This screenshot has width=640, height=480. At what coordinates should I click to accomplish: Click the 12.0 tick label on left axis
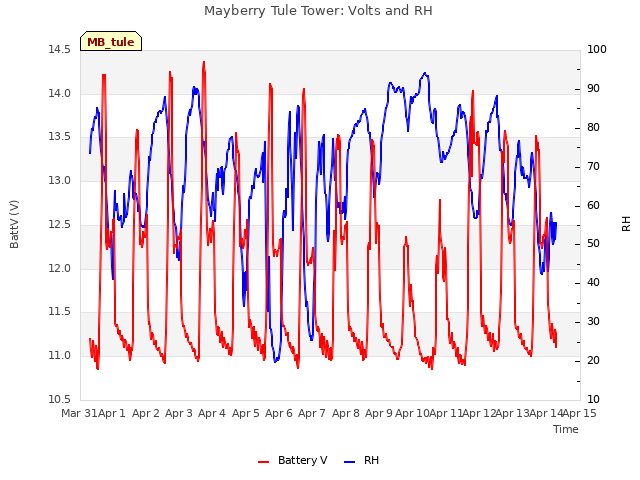(60, 268)
